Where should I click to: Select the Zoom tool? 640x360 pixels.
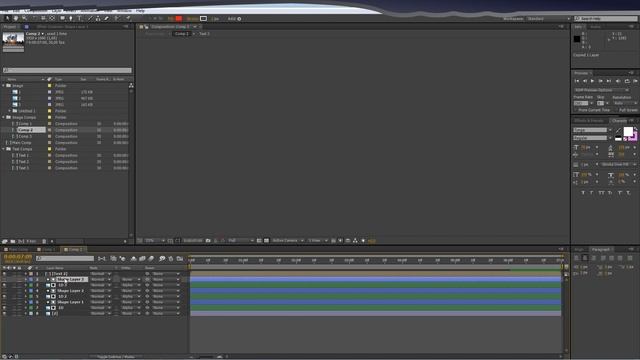point(24,18)
